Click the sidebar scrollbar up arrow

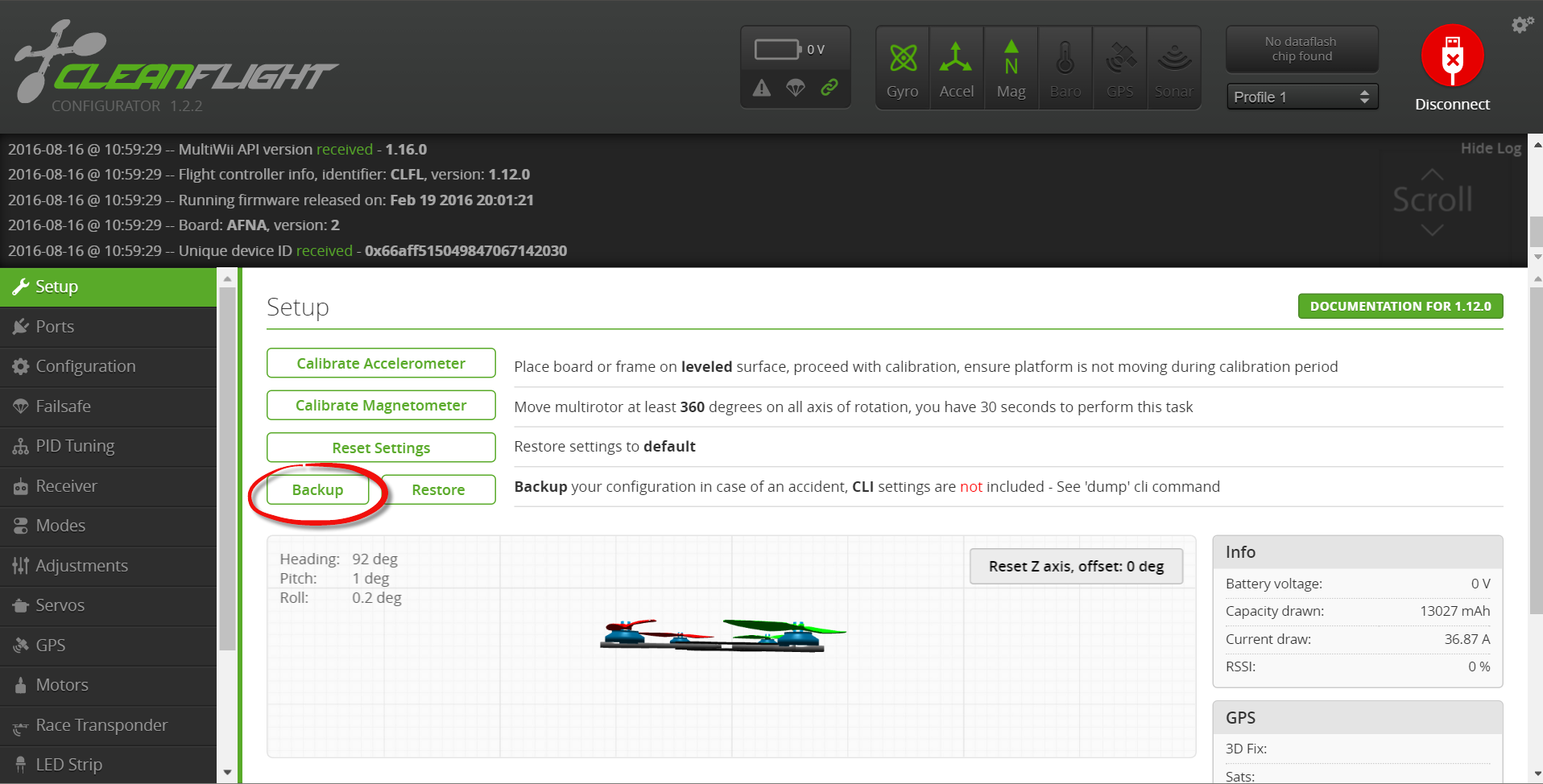point(227,279)
